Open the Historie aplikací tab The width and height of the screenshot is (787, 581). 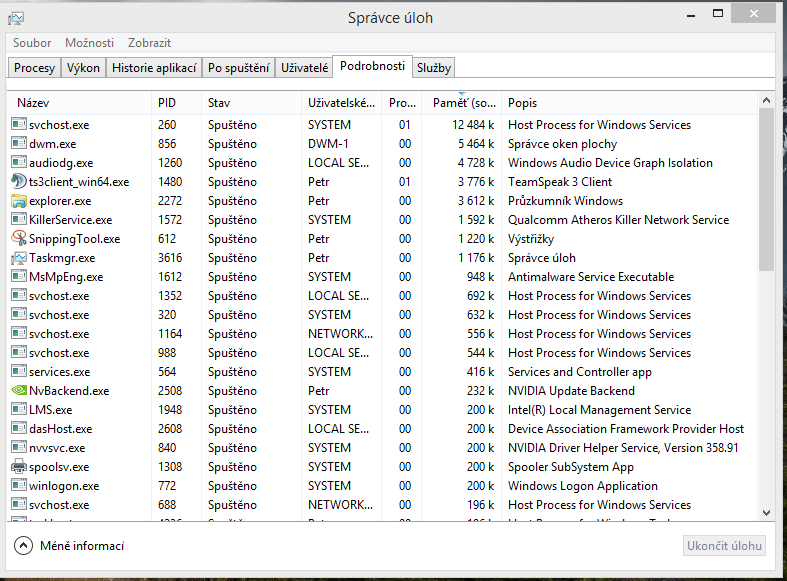point(152,68)
